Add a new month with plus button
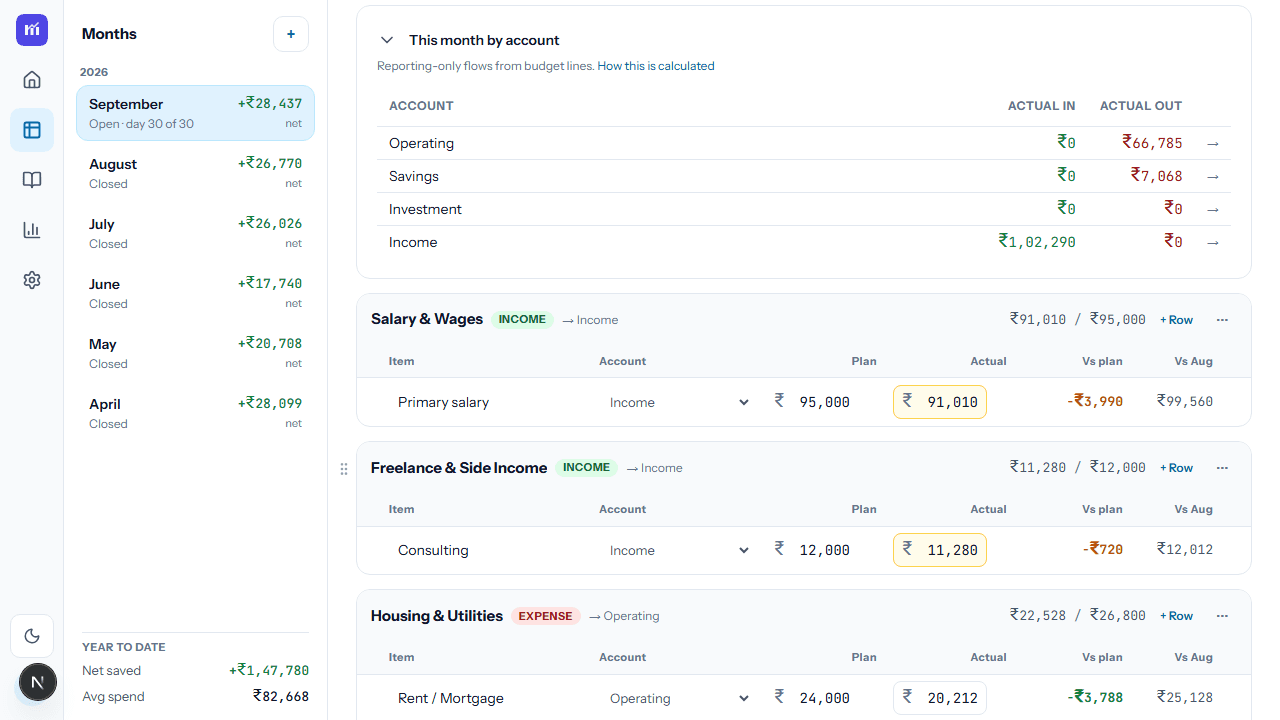The image size is (1280, 720). (291, 34)
